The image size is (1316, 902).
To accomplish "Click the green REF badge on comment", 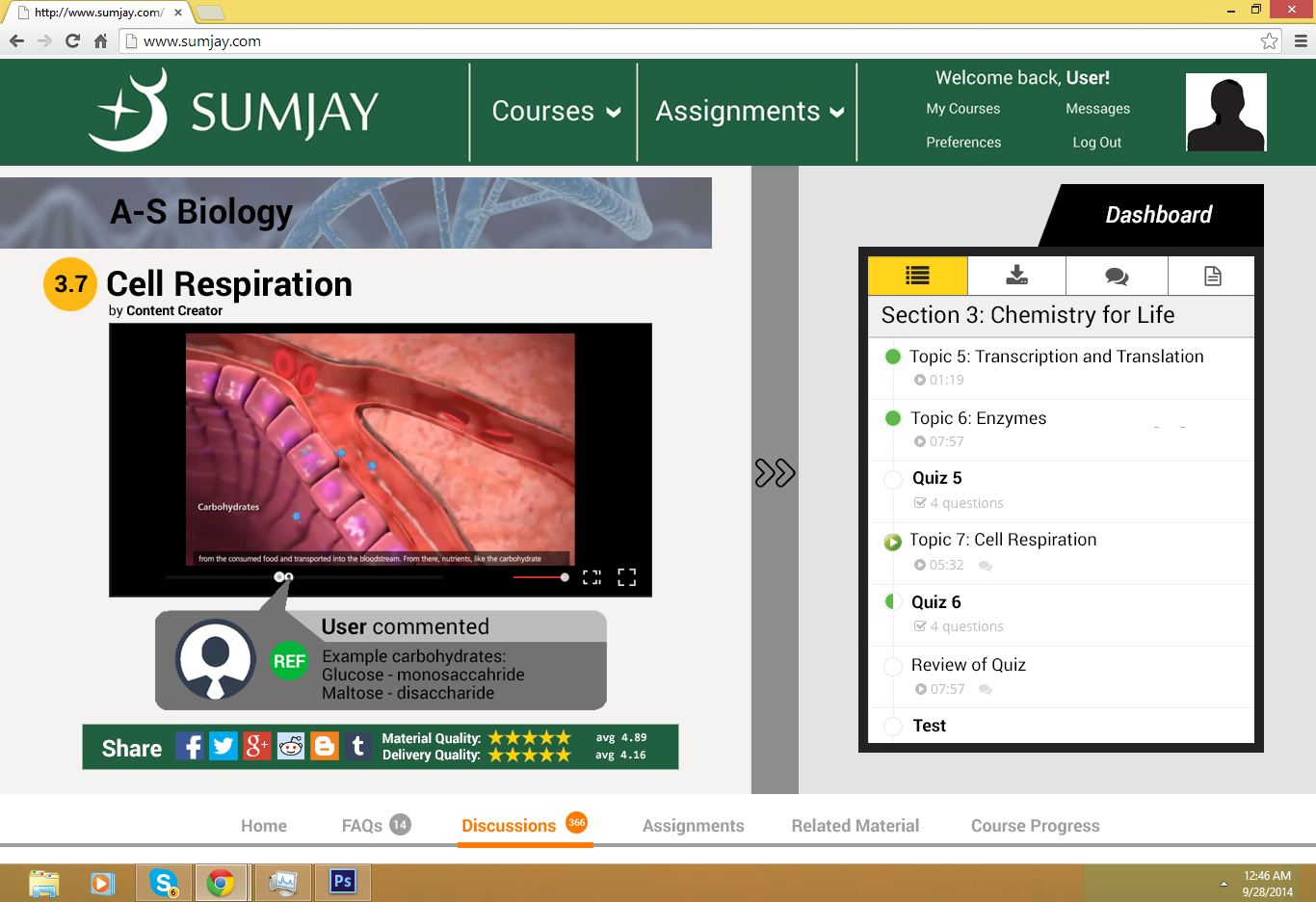I will coord(289,661).
